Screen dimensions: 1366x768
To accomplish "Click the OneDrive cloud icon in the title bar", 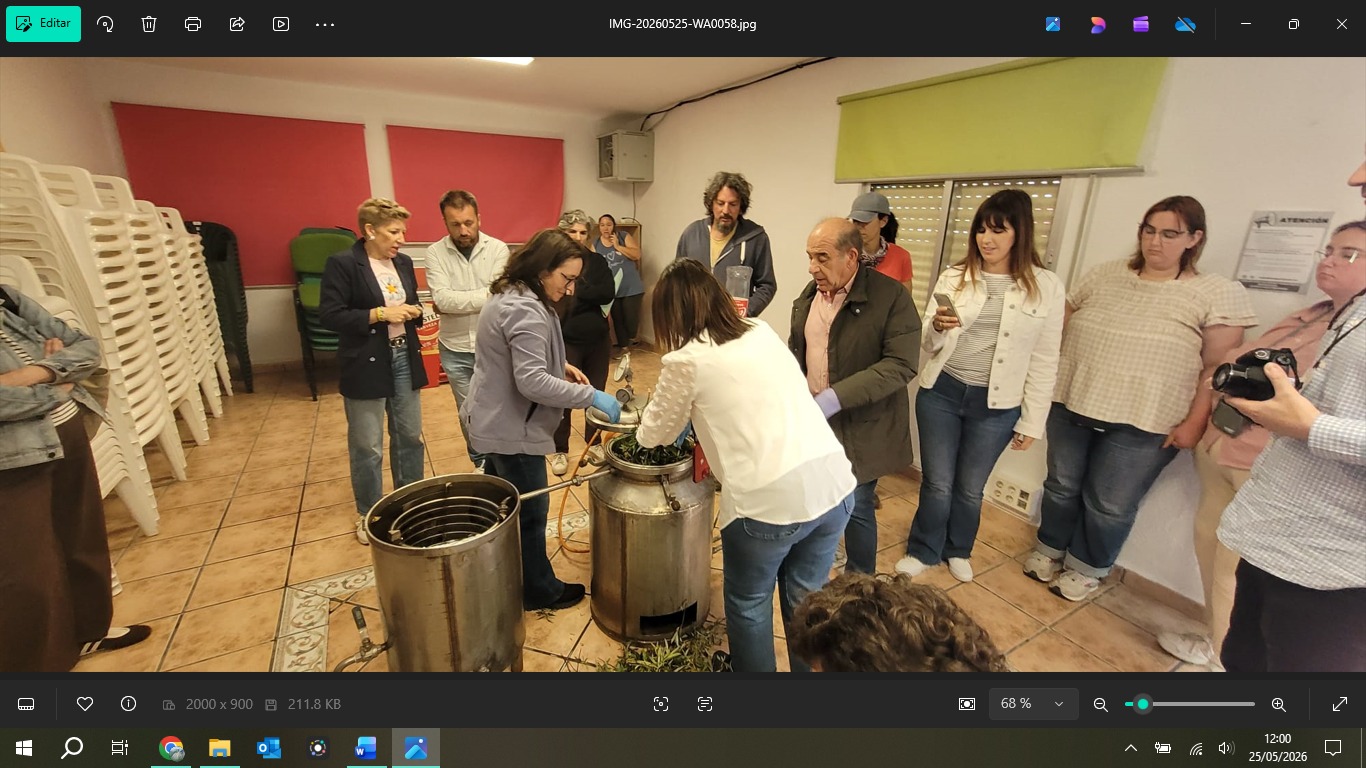I will 1185,24.
